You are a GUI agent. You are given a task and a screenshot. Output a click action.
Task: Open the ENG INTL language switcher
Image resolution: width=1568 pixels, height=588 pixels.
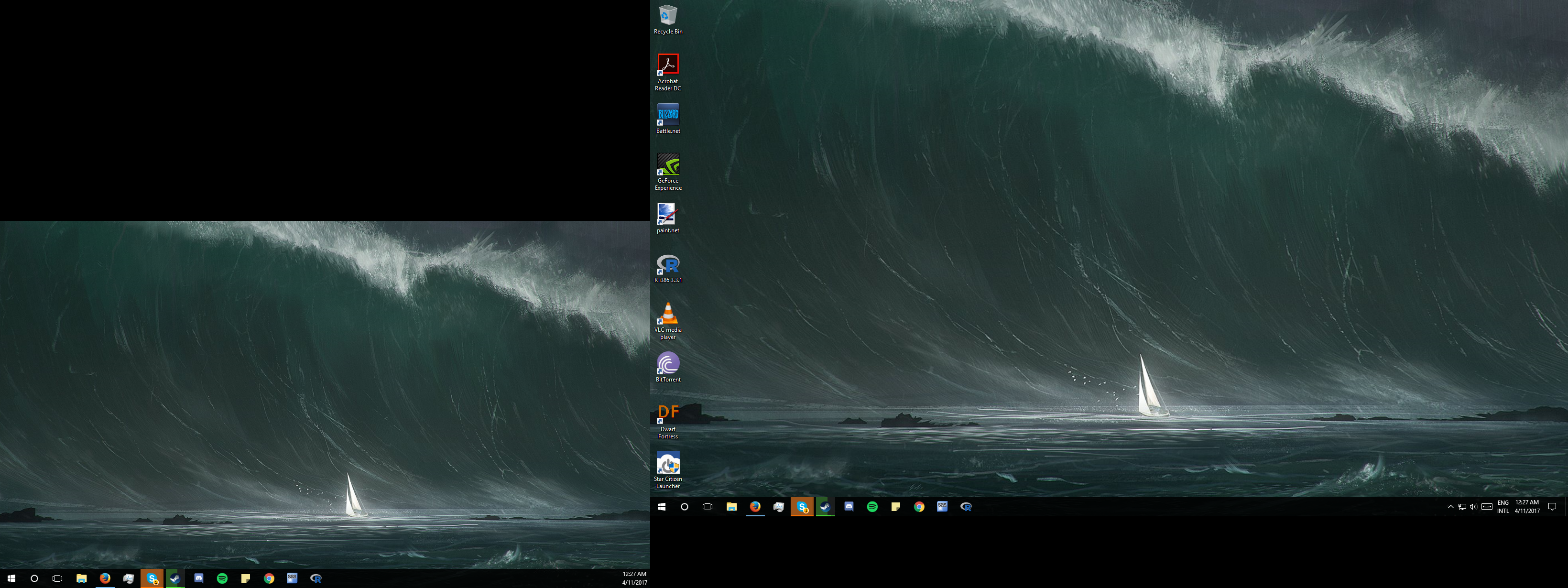(1503, 507)
